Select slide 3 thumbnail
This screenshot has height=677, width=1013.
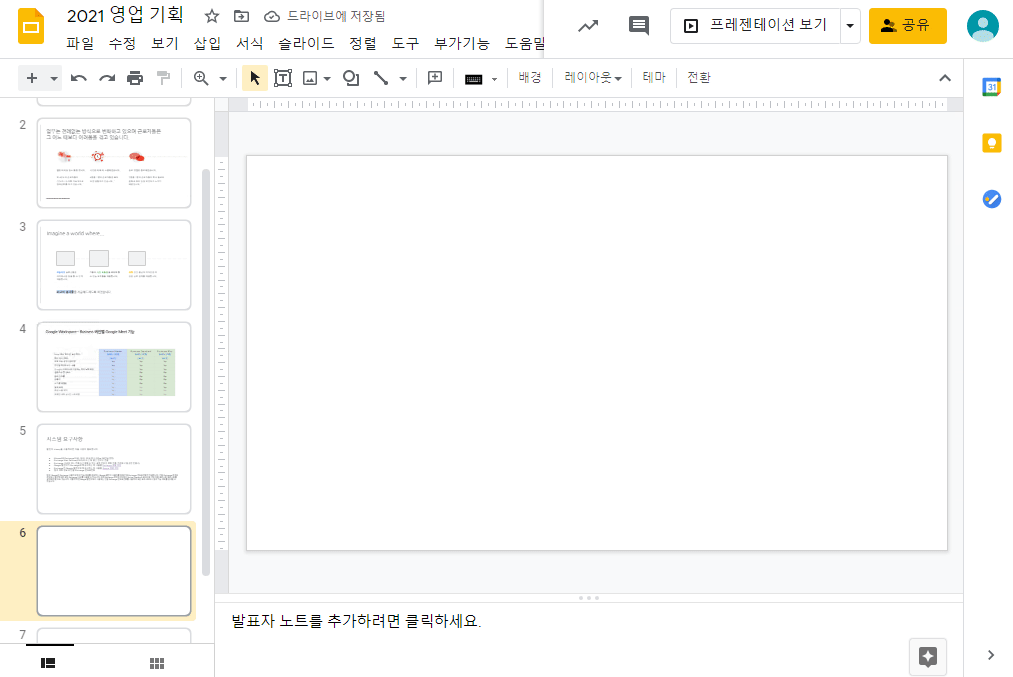(x=114, y=265)
